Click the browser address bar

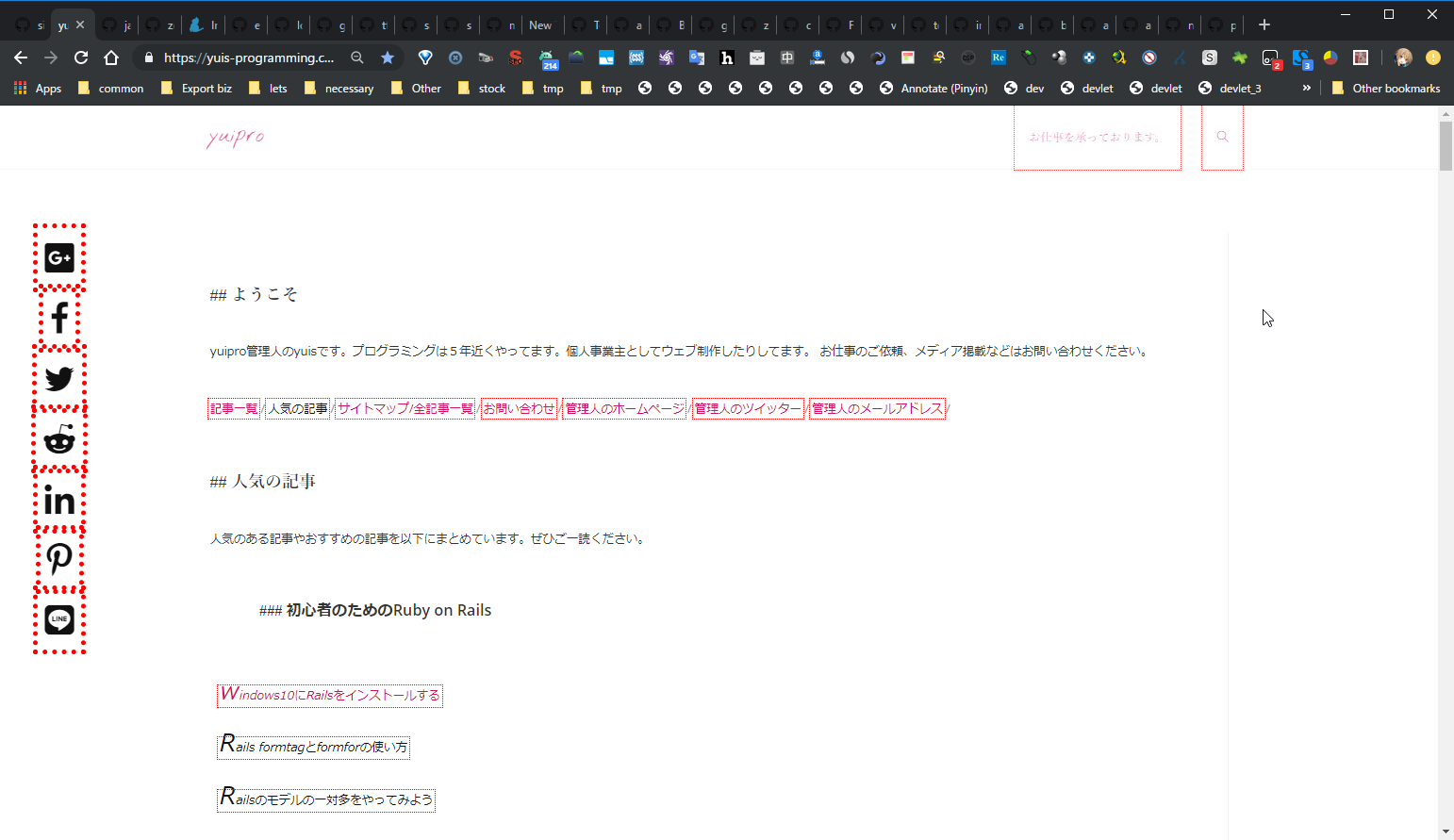pyautogui.click(x=249, y=58)
